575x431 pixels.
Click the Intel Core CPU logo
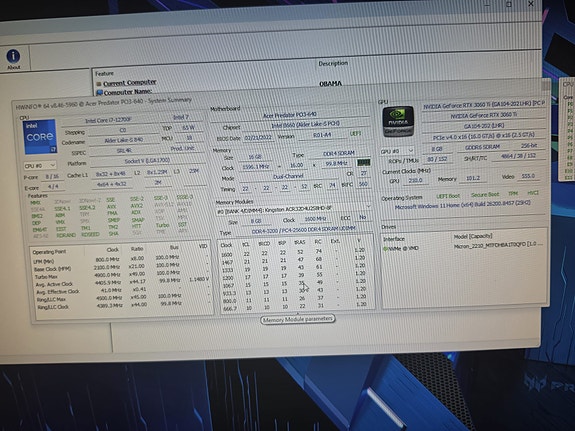[40, 136]
